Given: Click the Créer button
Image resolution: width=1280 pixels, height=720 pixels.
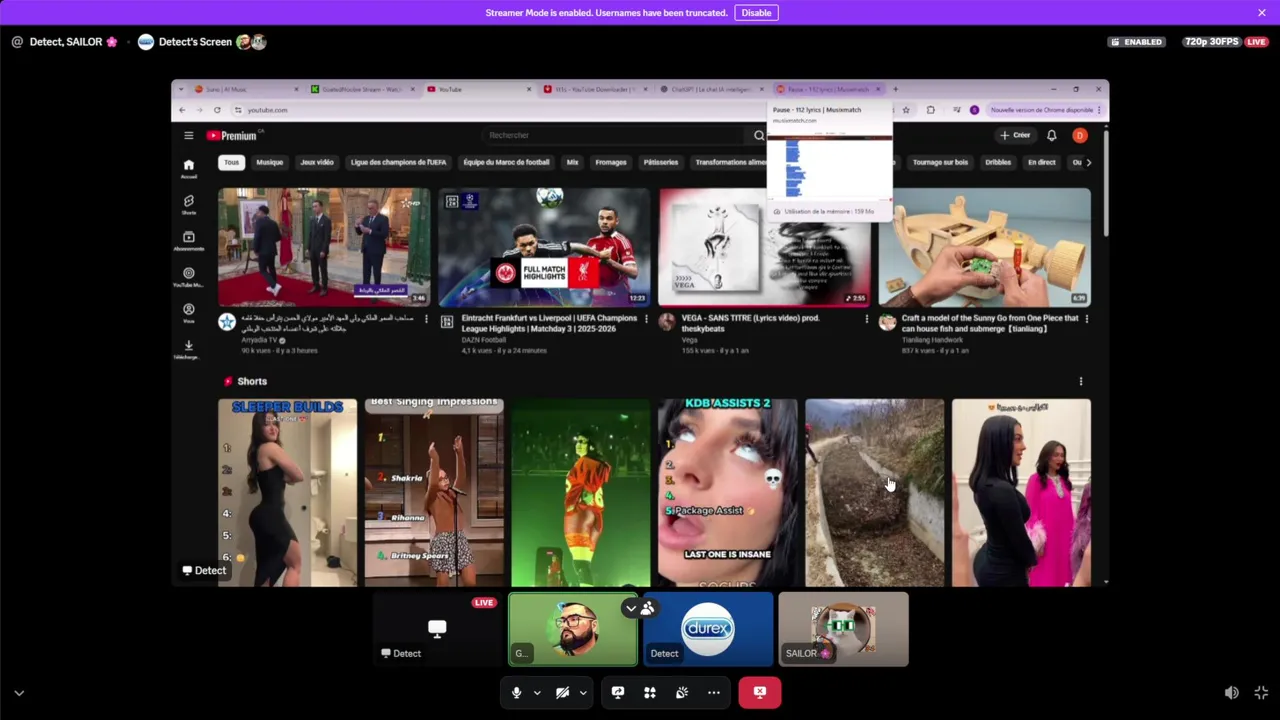Looking at the screenshot, I should click(x=1014, y=135).
